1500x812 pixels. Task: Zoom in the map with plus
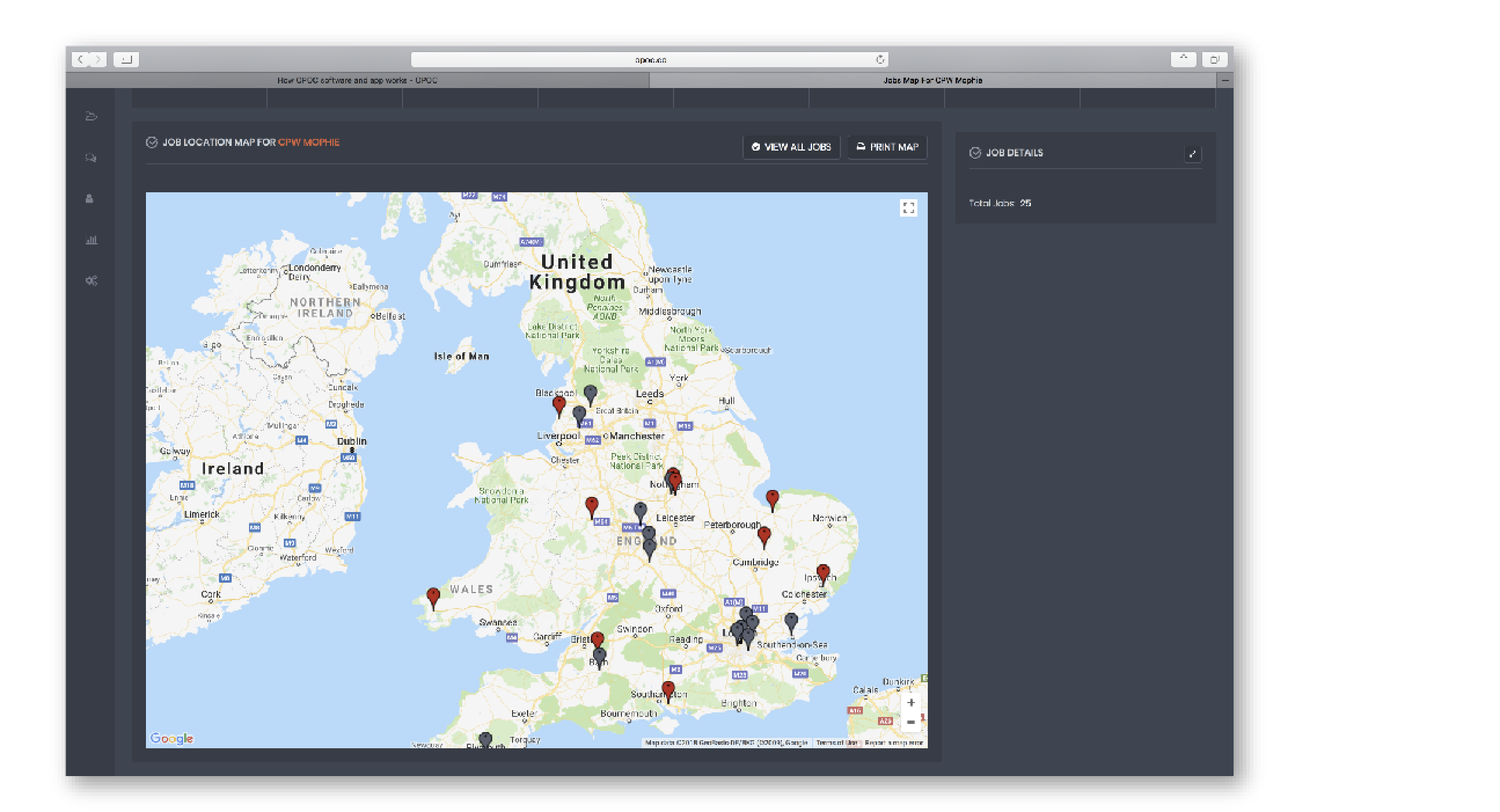coord(910,703)
